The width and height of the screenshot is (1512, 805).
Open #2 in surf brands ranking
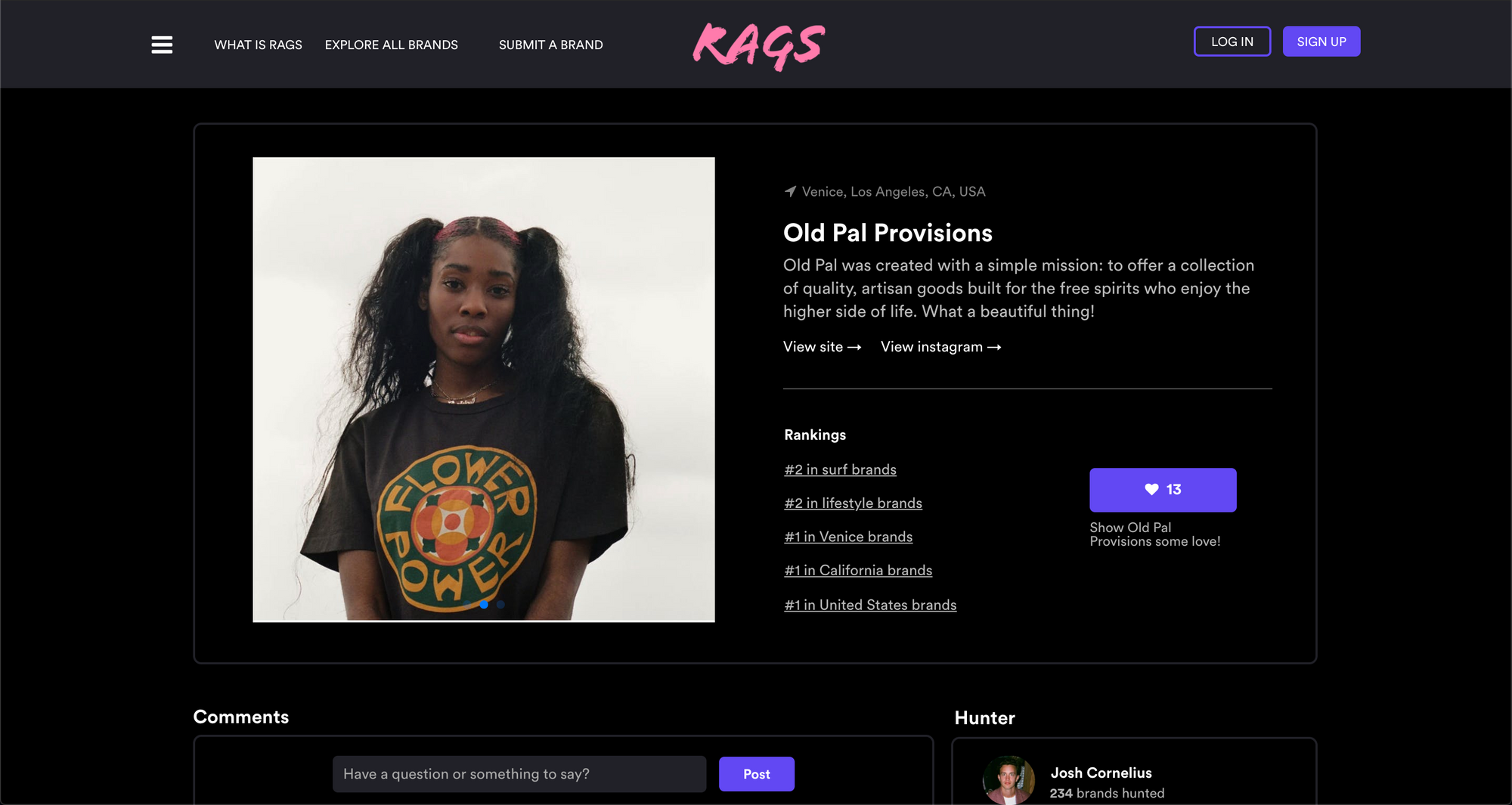pos(840,469)
